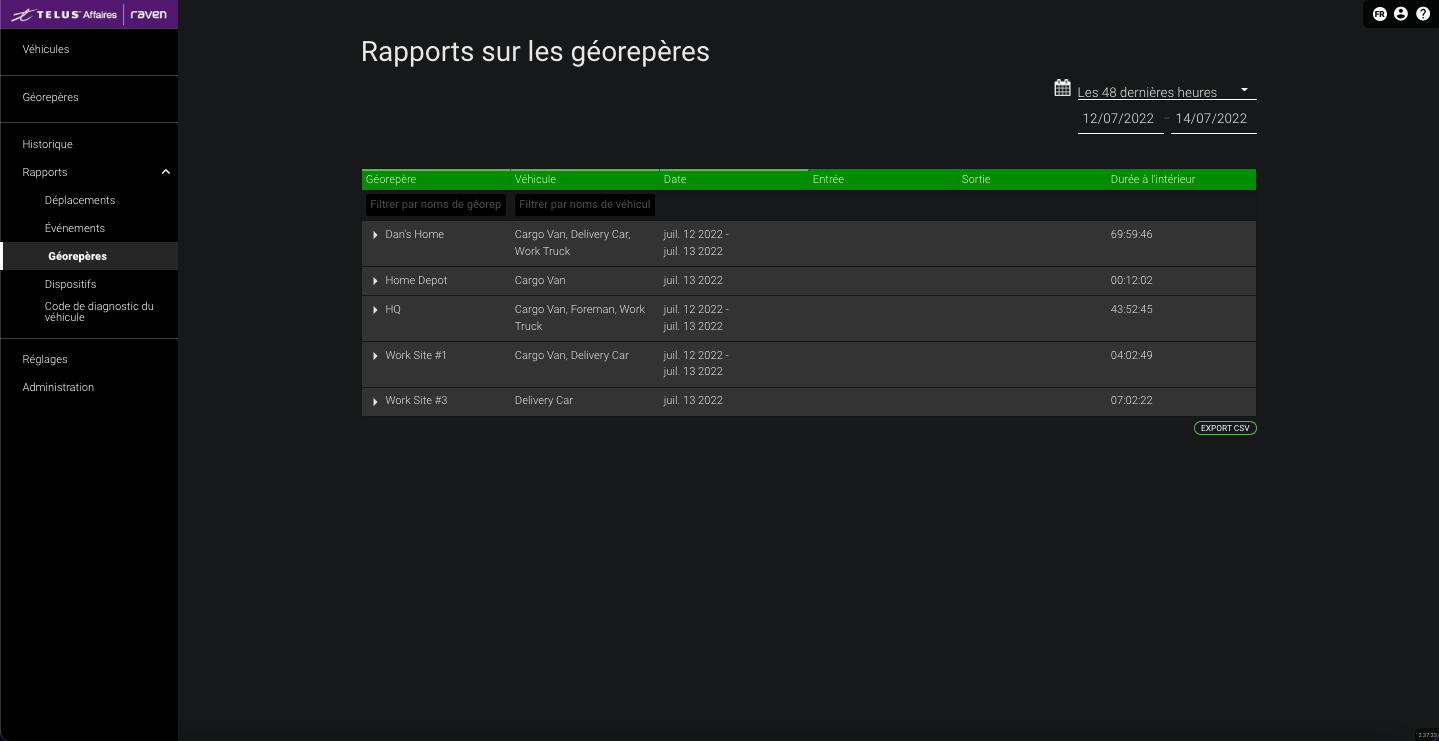Image resolution: width=1439 pixels, height=741 pixels.
Task: Click the Dan's Home geofence name
Action: point(414,234)
